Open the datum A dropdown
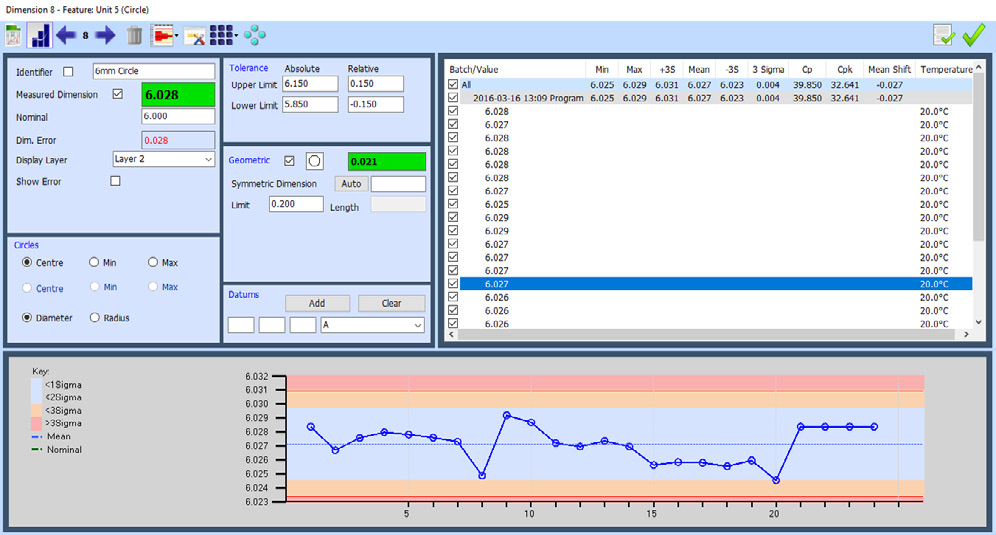Viewport: 996px width, 535px height. tap(372, 325)
